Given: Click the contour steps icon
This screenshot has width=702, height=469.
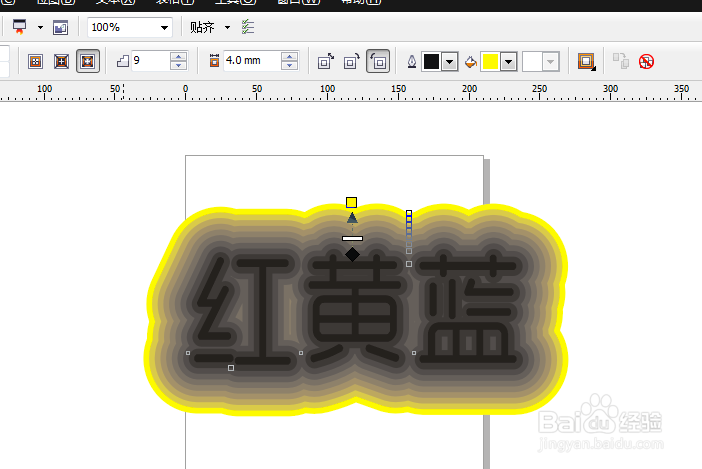Looking at the screenshot, I should pos(123,61).
